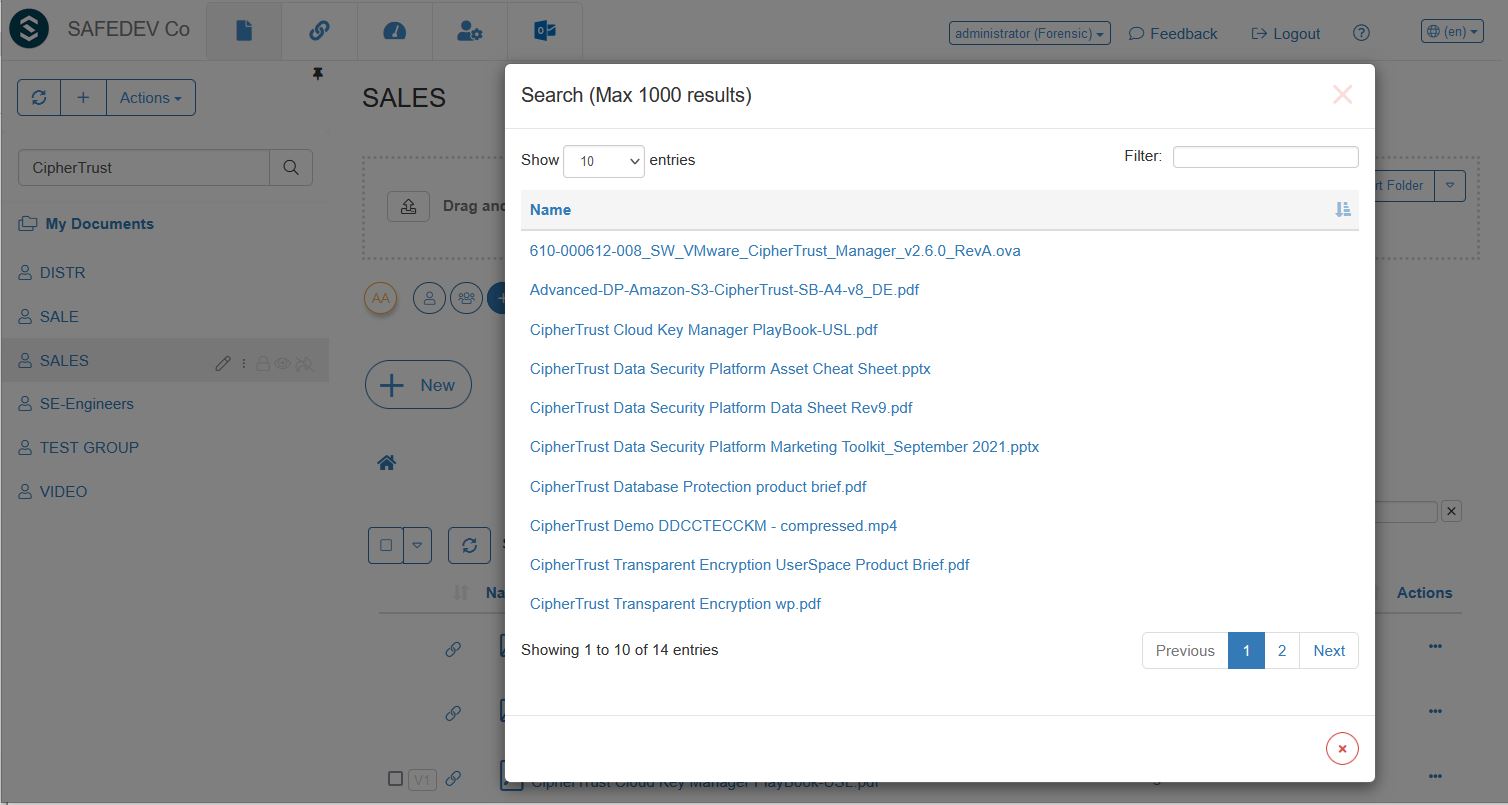Click the help question mark icon

click(1361, 33)
